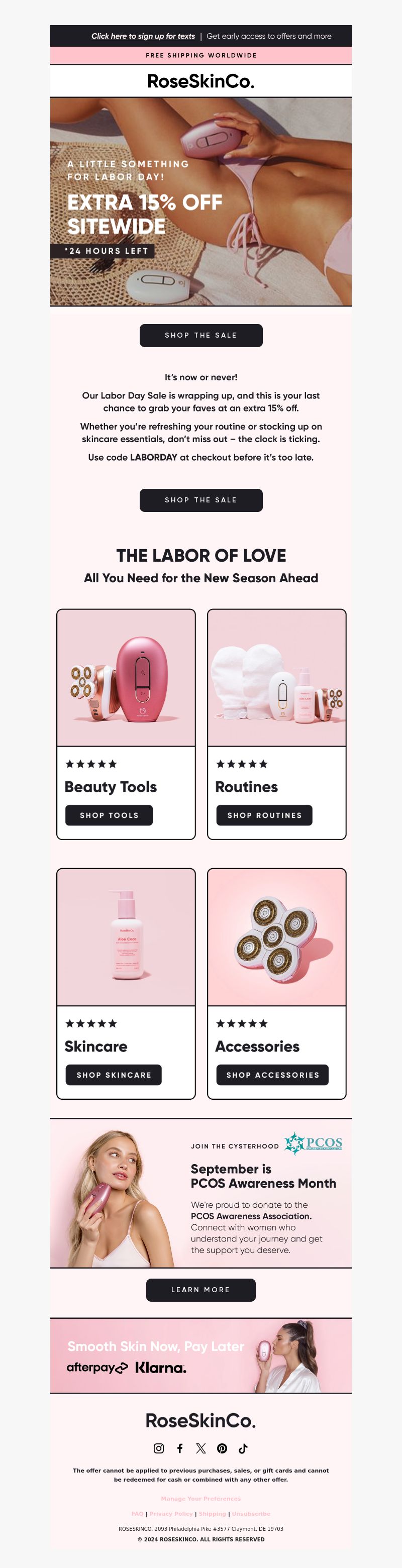Viewport: 402px width, 1568px height.
Task: Click the Afterpay Klarna pay later banner
Action: tap(201, 1356)
